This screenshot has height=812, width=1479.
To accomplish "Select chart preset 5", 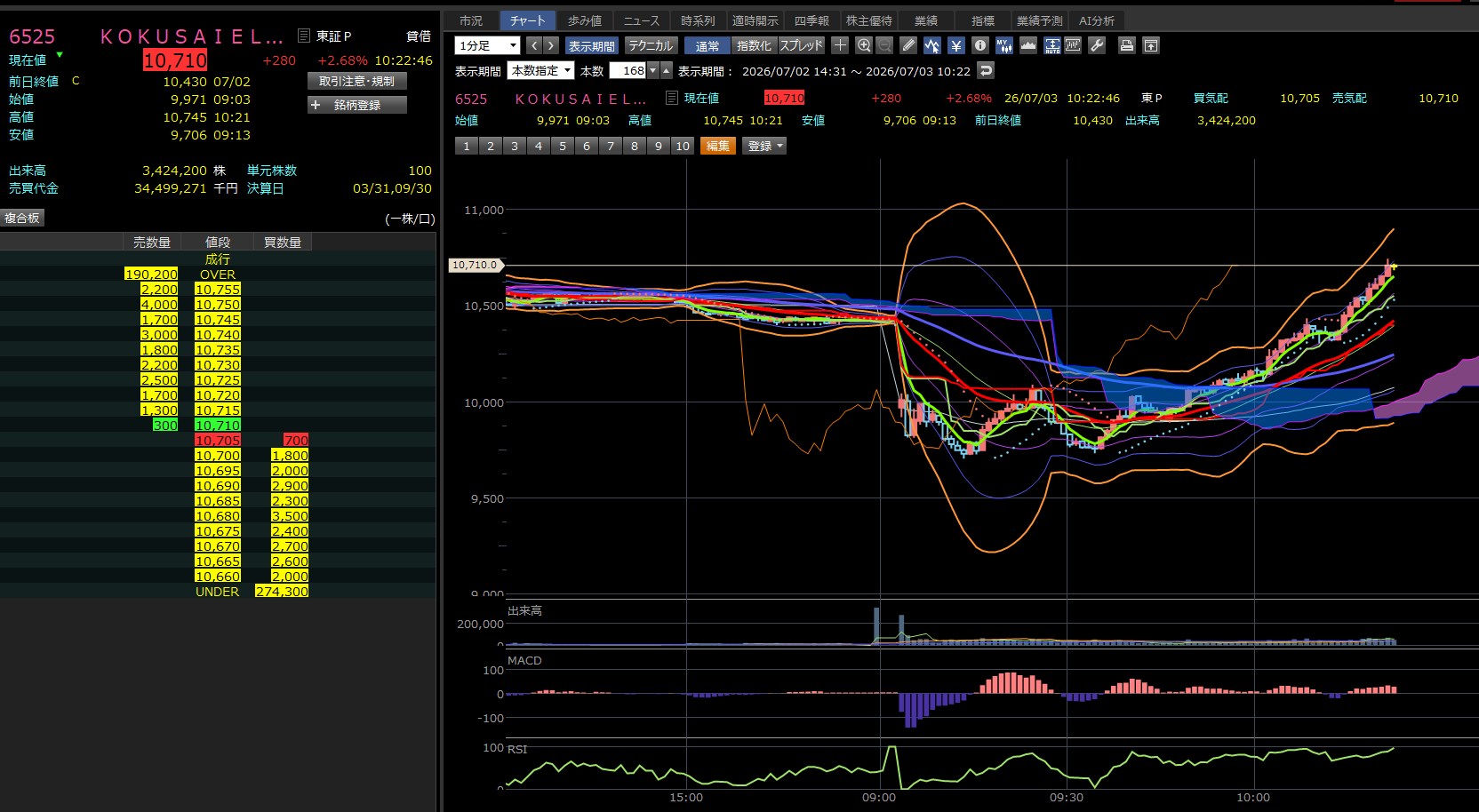I will point(563,146).
